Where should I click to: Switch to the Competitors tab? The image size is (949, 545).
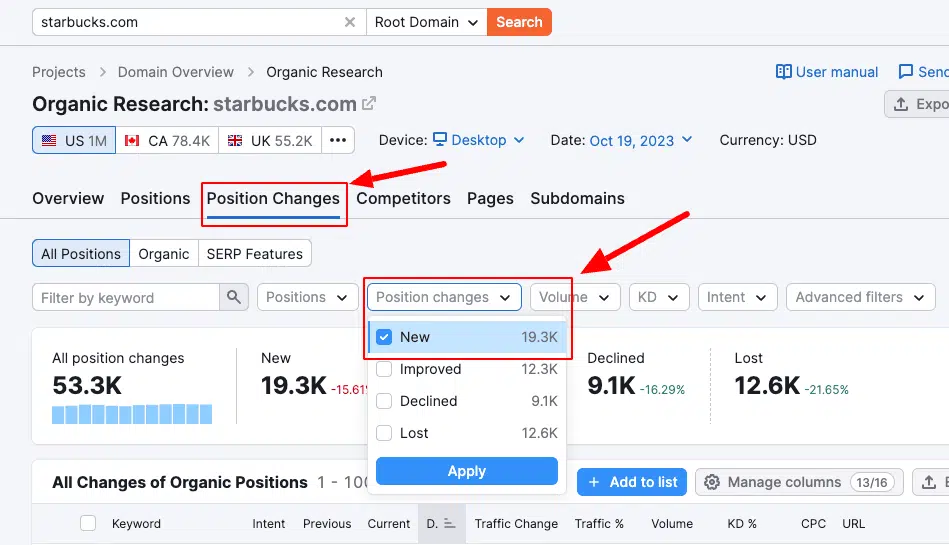pyautogui.click(x=403, y=199)
